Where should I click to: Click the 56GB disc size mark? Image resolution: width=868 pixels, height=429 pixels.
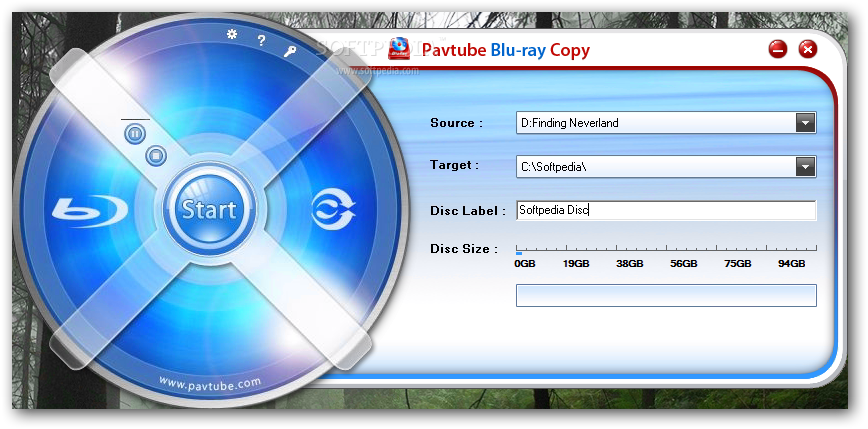pos(683,264)
